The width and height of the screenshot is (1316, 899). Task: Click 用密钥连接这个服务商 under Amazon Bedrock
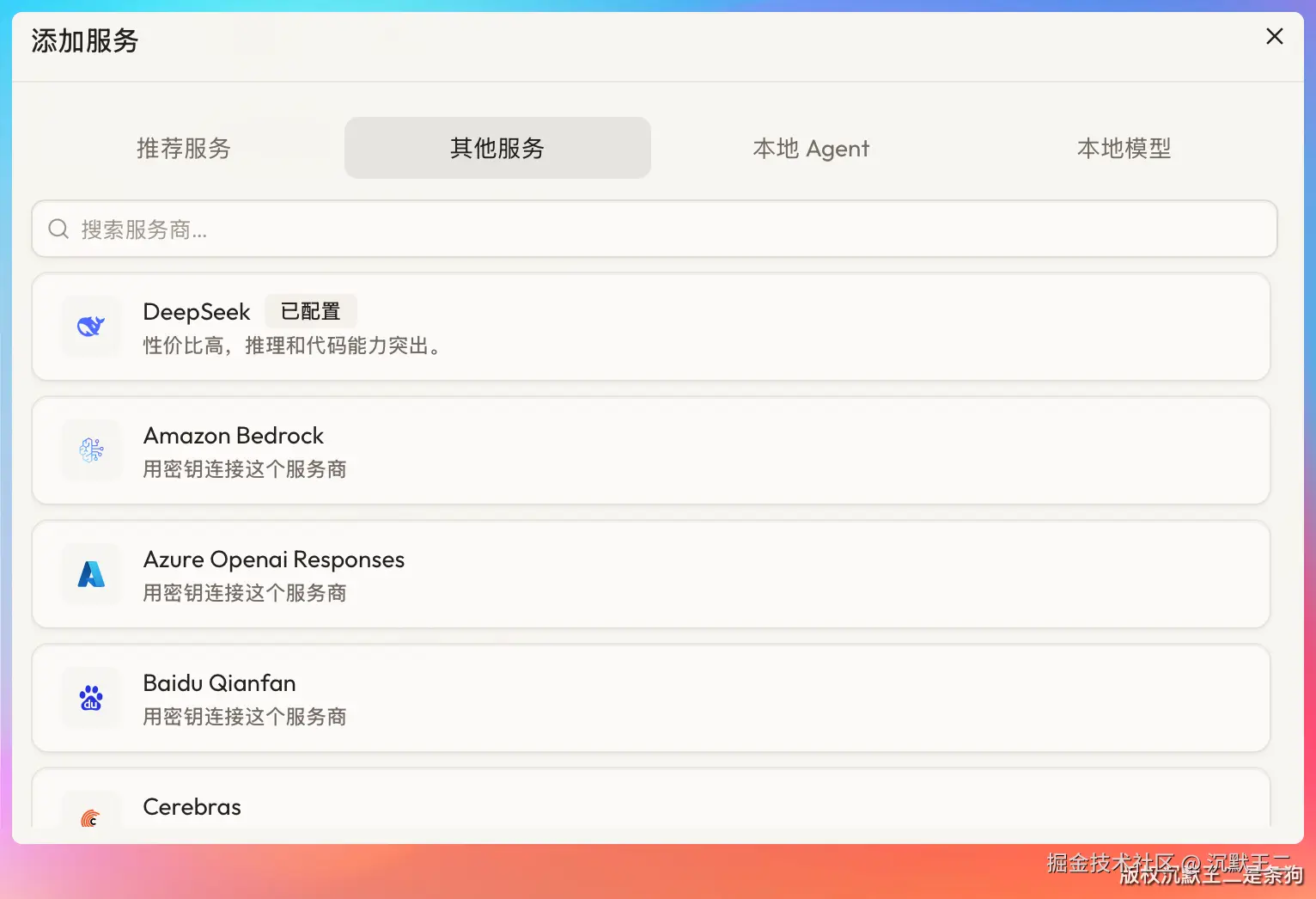[245, 469]
